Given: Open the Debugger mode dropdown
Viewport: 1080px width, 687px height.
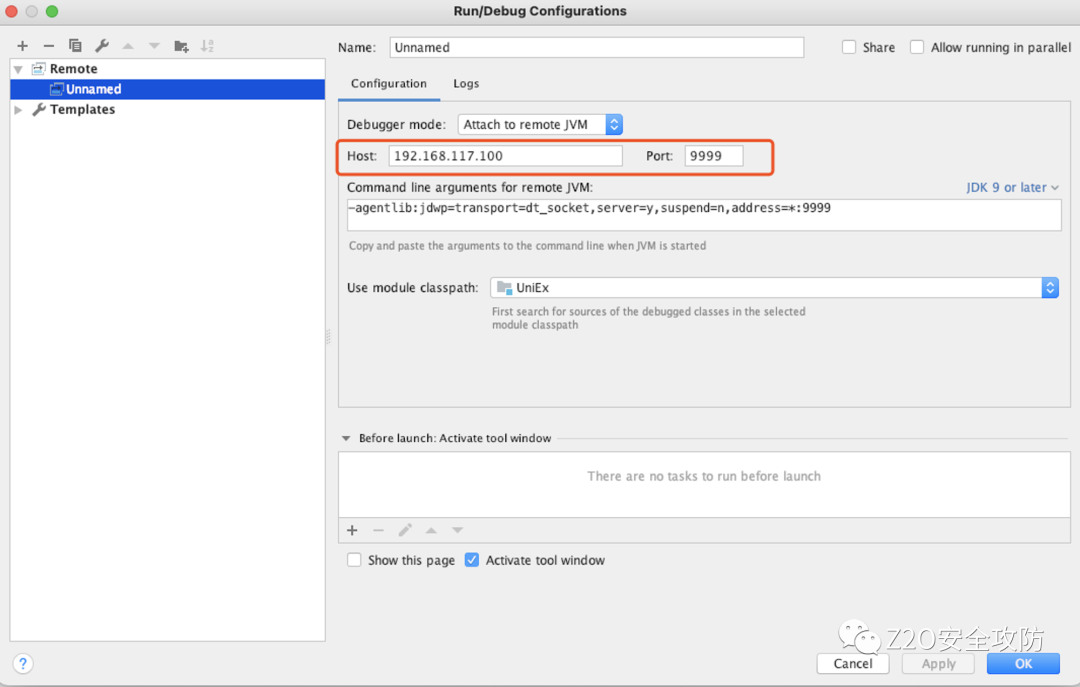Looking at the screenshot, I should pos(540,125).
